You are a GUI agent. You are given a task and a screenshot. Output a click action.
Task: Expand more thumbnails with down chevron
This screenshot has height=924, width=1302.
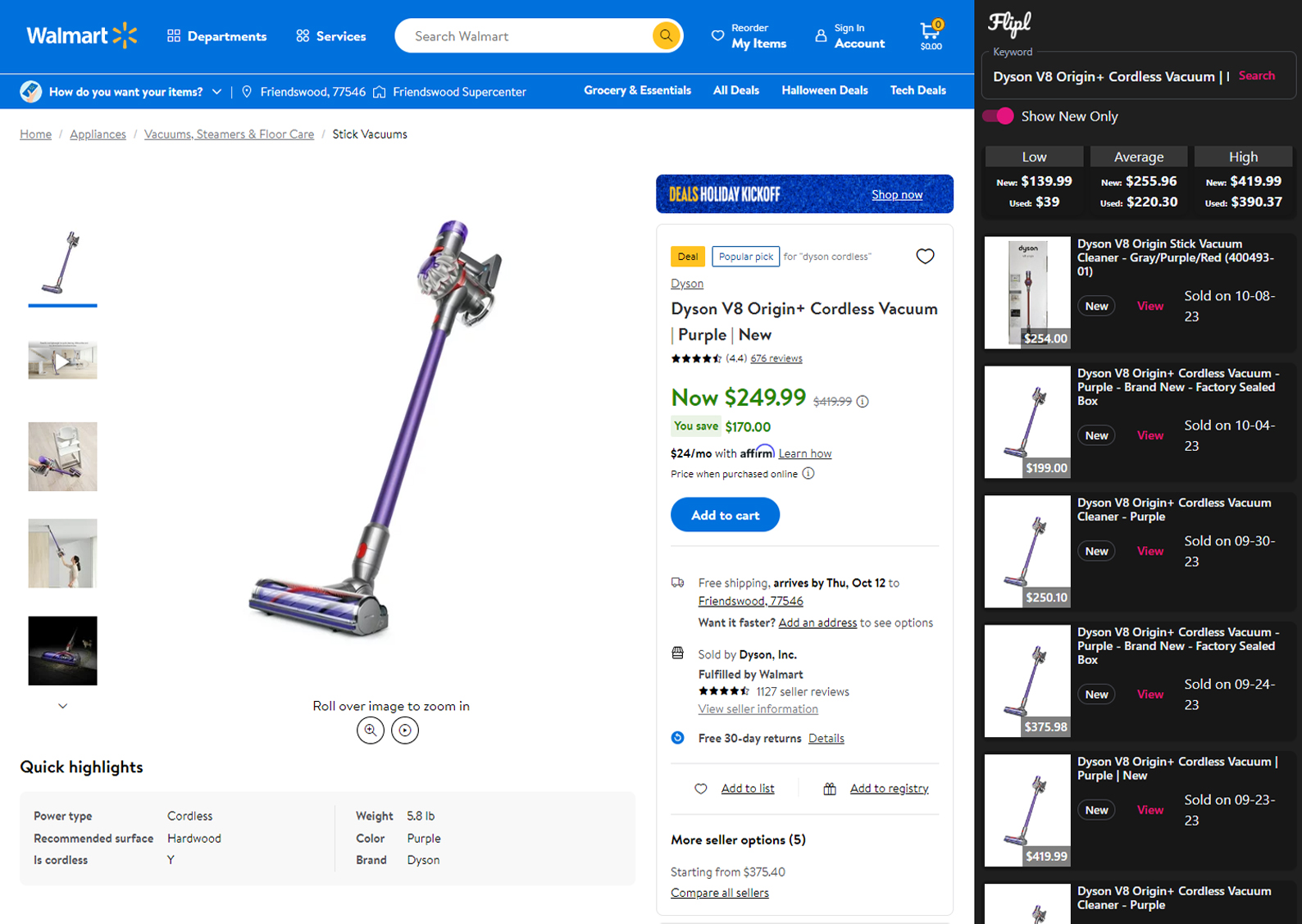(x=62, y=706)
